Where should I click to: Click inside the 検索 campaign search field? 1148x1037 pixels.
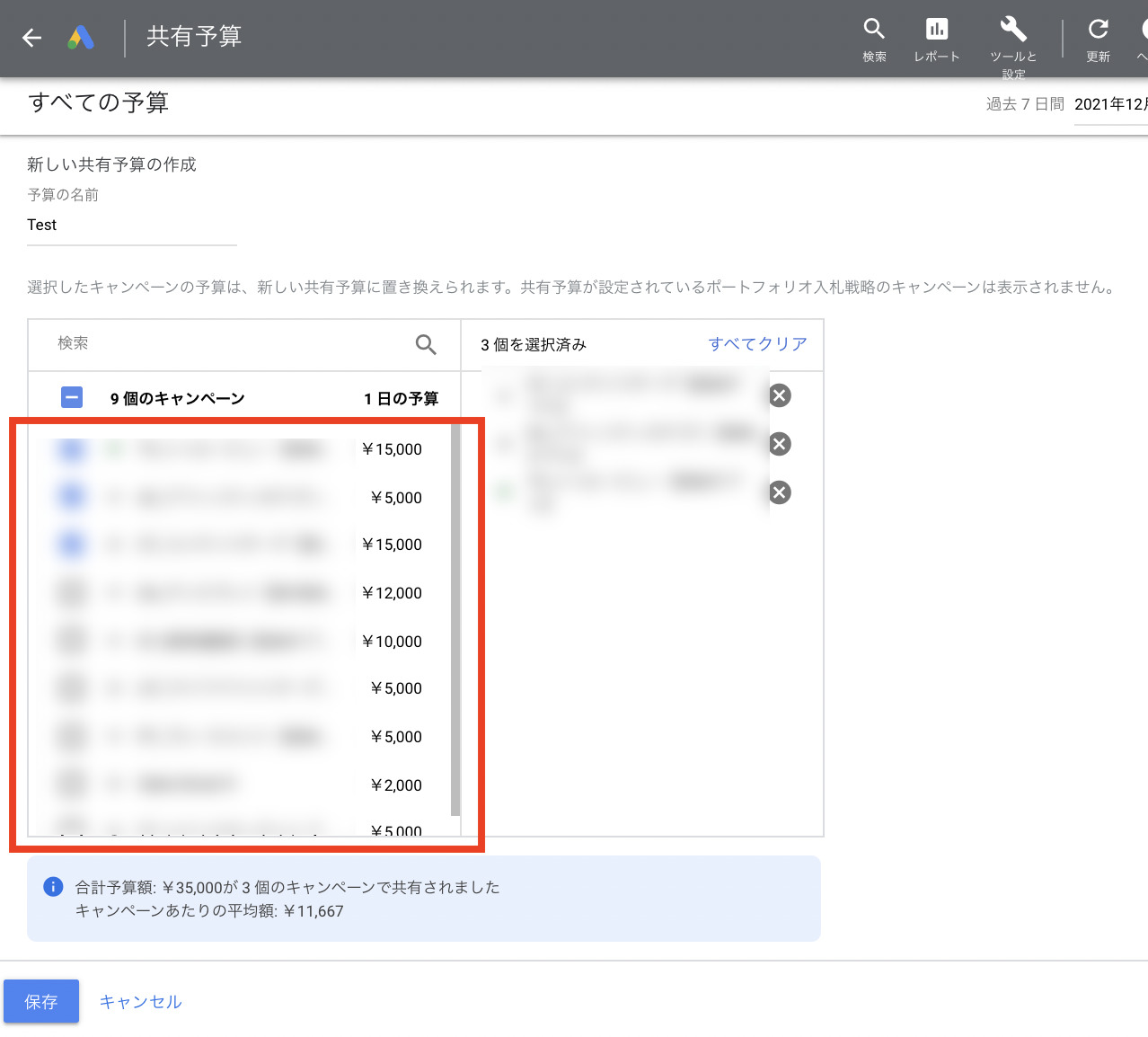tap(180, 343)
